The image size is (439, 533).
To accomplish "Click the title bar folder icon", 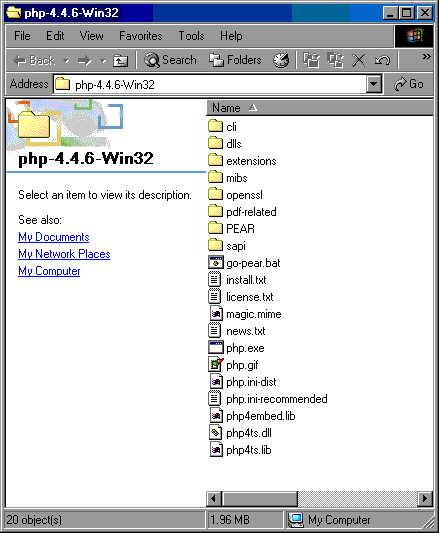I will pos(14,13).
